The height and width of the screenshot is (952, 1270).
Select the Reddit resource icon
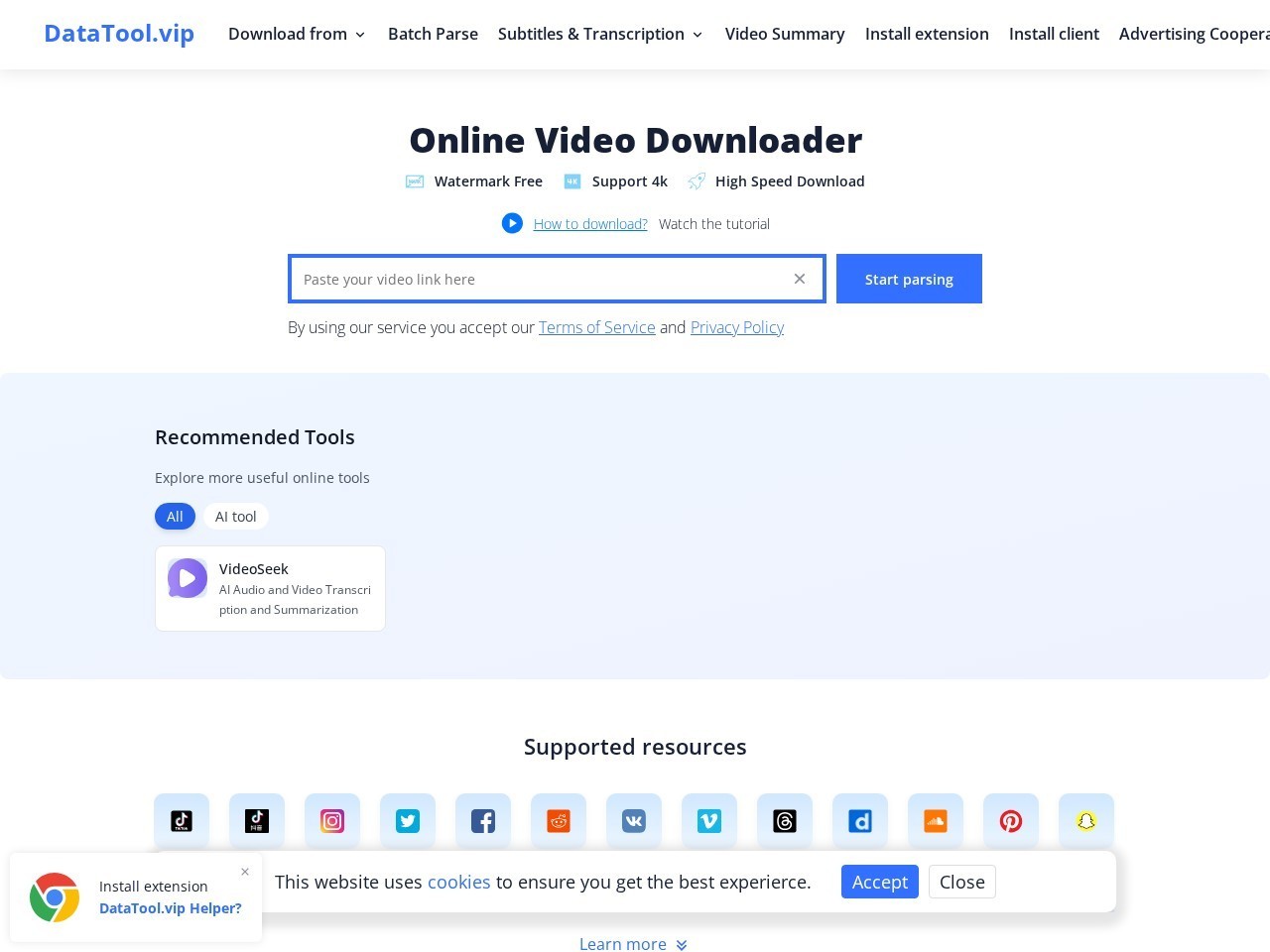[559, 821]
